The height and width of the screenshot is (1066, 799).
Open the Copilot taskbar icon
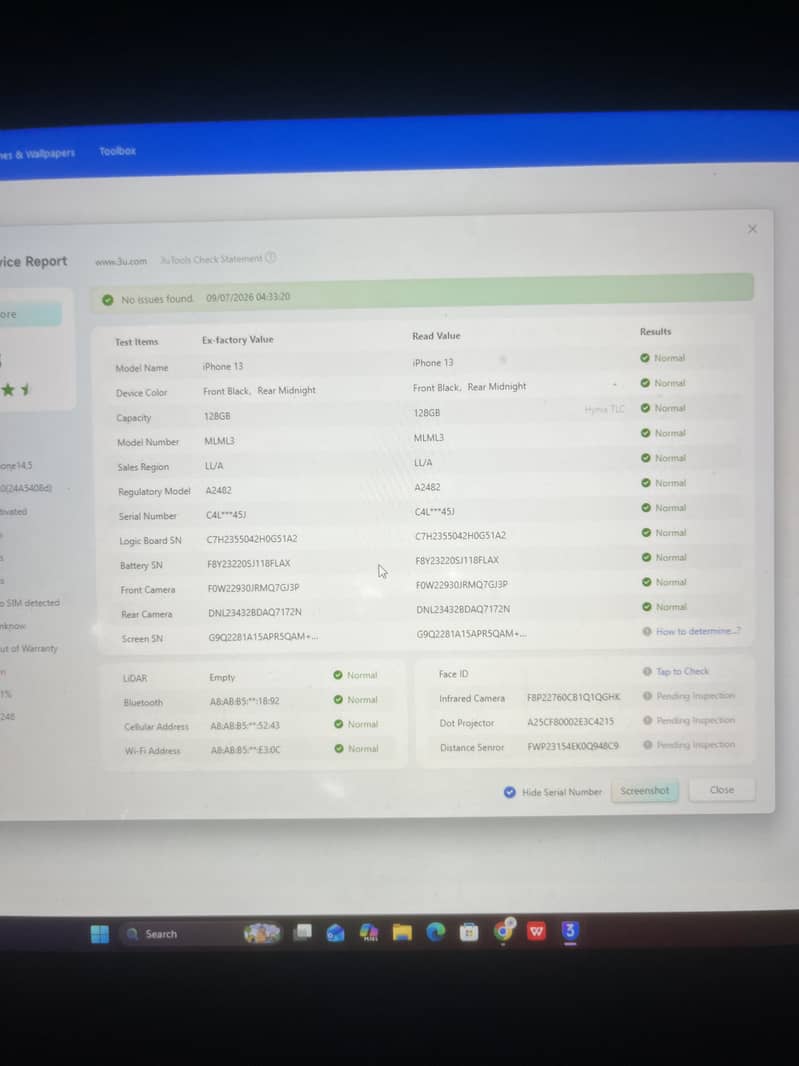369,932
